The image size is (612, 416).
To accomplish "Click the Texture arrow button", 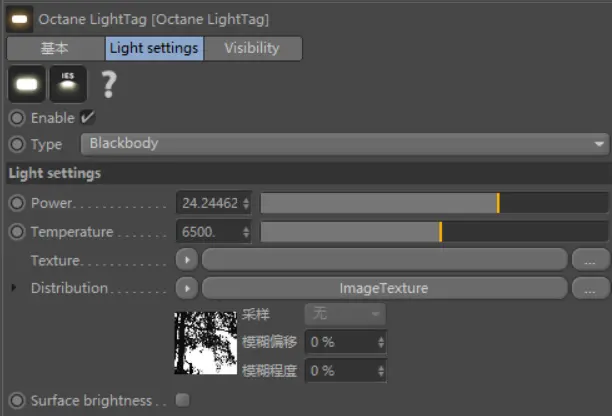I will pos(187,260).
